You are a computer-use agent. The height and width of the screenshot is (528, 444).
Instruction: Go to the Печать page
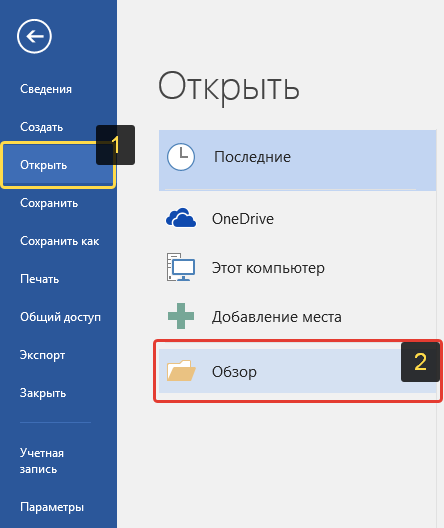(x=39, y=279)
